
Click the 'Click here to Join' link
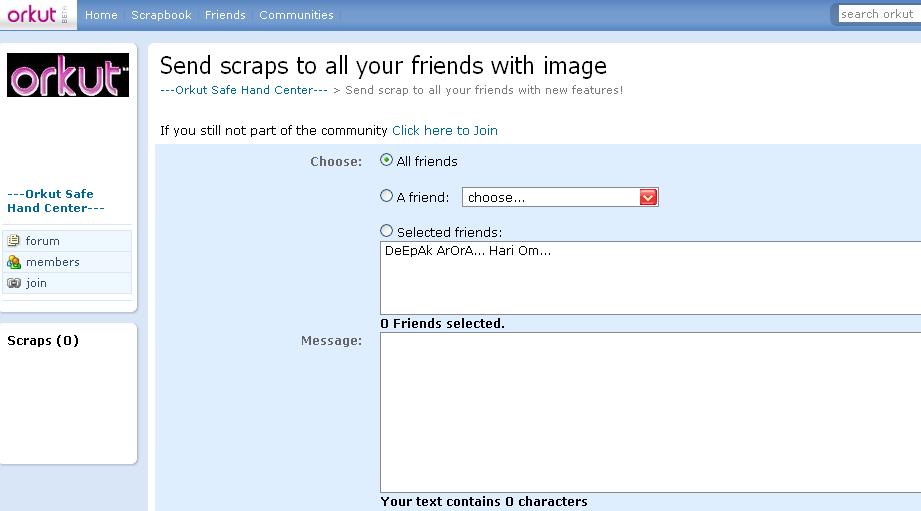click(445, 130)
